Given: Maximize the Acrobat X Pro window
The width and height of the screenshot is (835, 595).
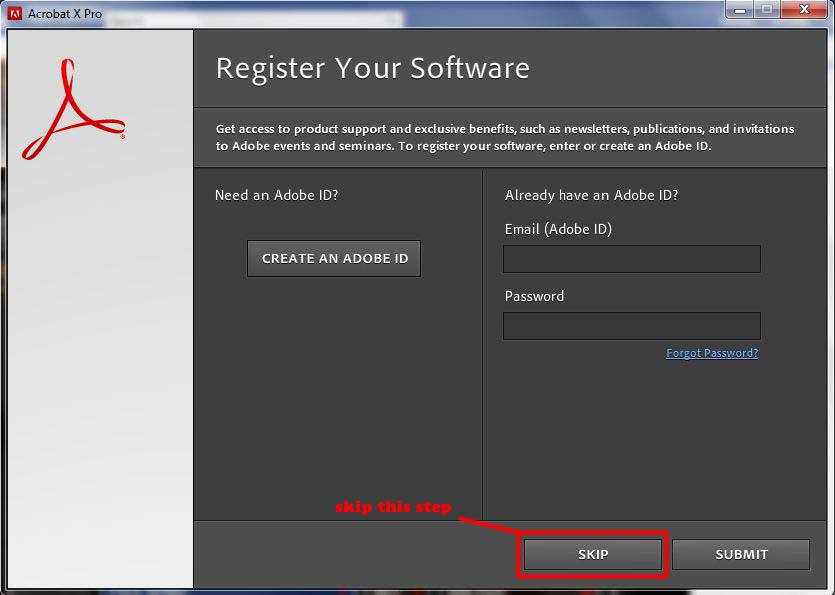Looking at the screenshot, I should (767, 10).
